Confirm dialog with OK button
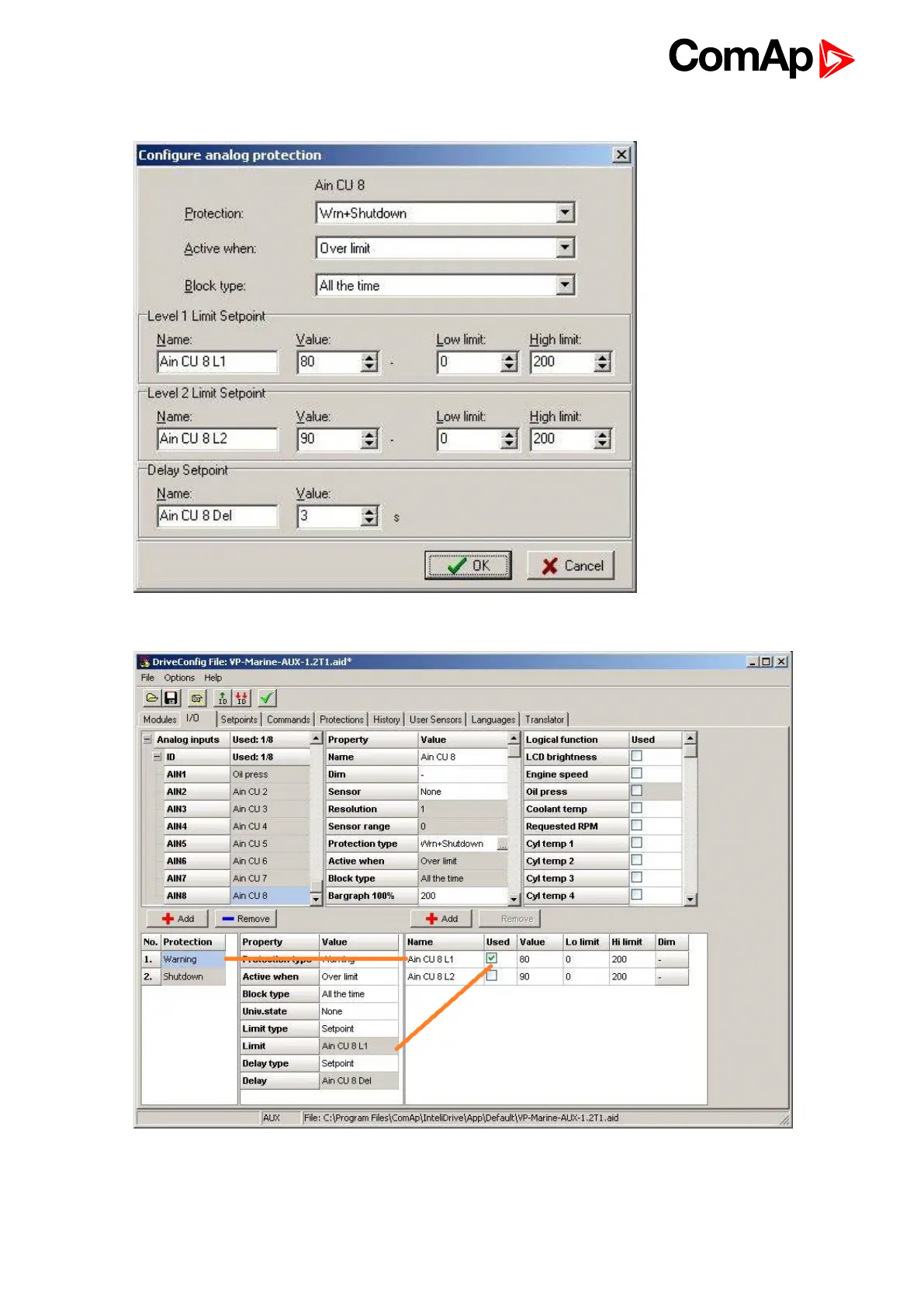The width and height of the screenshot is (924, 1307). point(468,565)
